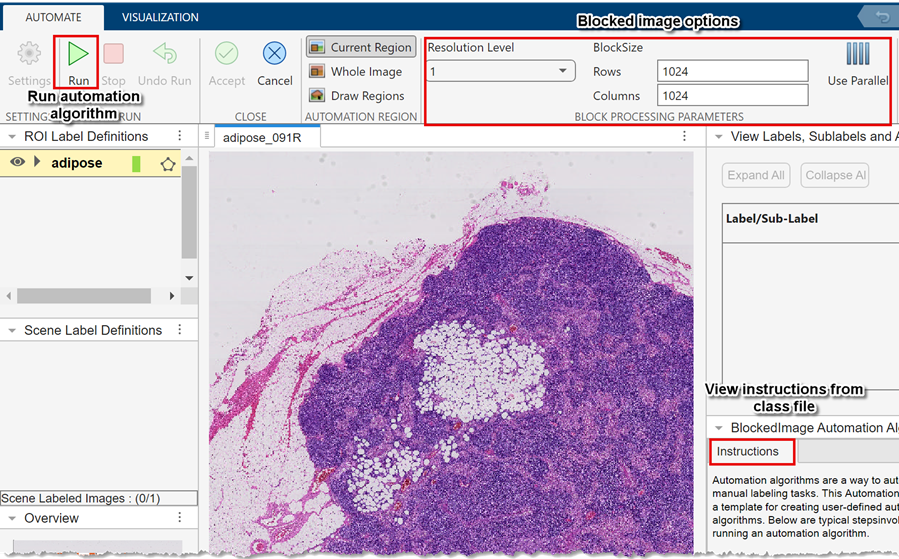Click the Cancel icon in Close section

coord(274,55)
